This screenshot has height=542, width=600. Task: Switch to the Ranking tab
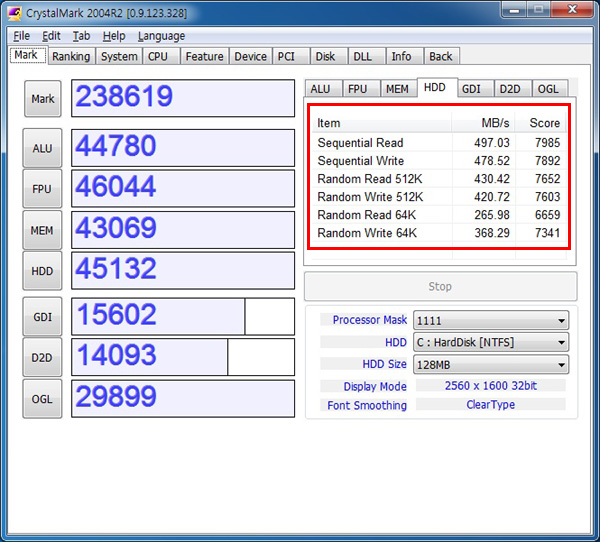[x=71, y=56]
